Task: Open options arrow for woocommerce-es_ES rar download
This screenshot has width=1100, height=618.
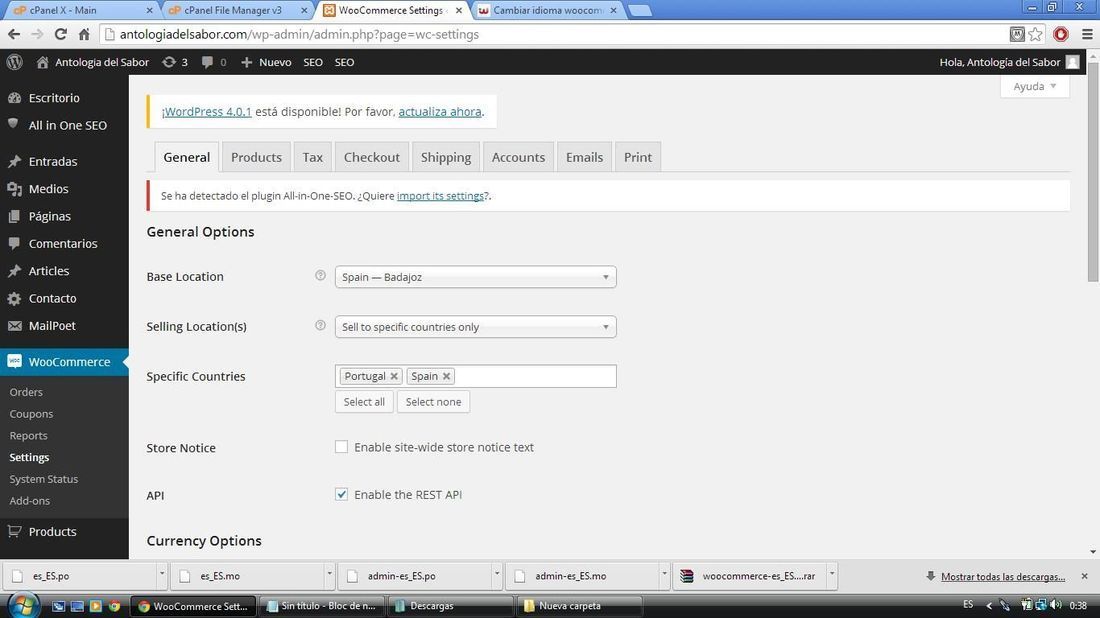Action: point(831,575)
